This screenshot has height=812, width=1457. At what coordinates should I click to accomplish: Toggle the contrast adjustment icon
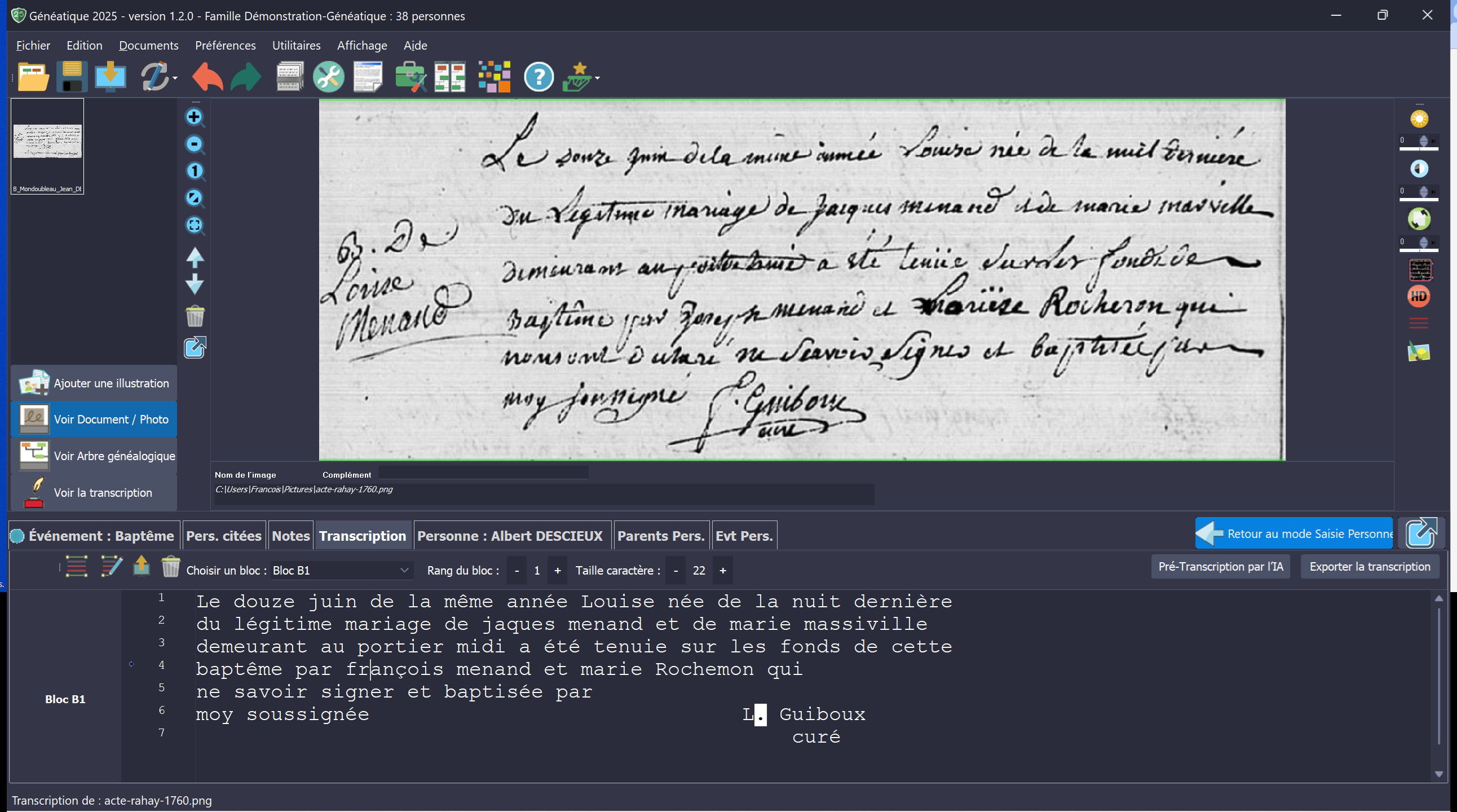(x=1419, y=169)
